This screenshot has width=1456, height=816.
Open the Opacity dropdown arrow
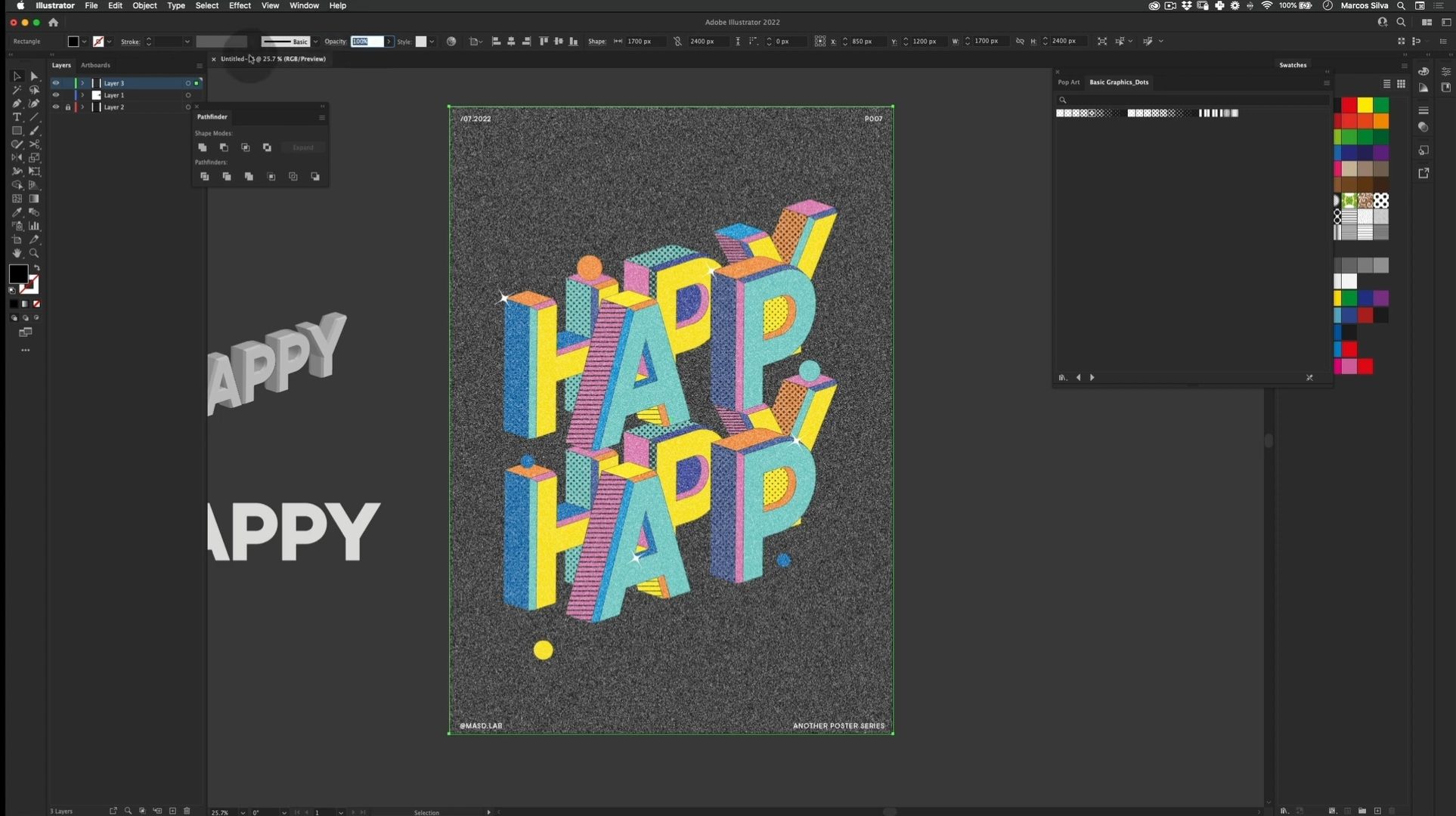point(389,42)
